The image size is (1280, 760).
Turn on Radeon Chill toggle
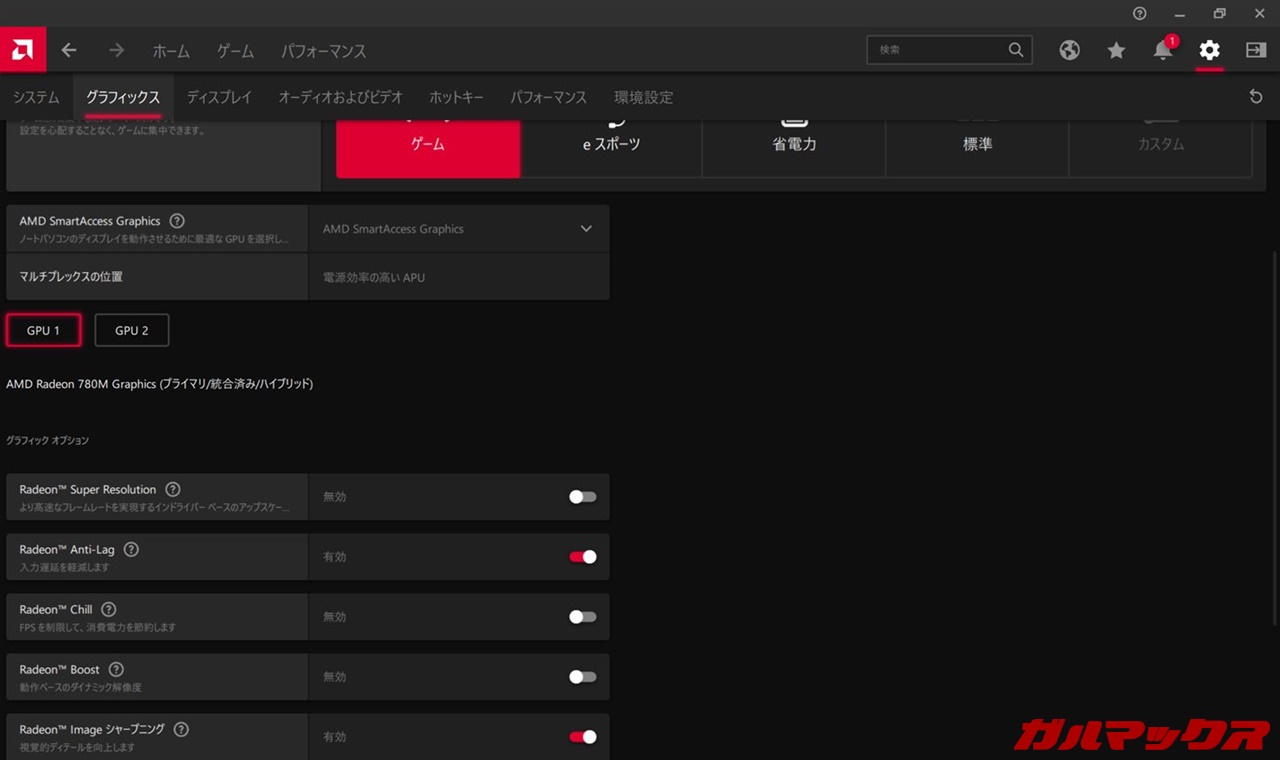[582, 617]
